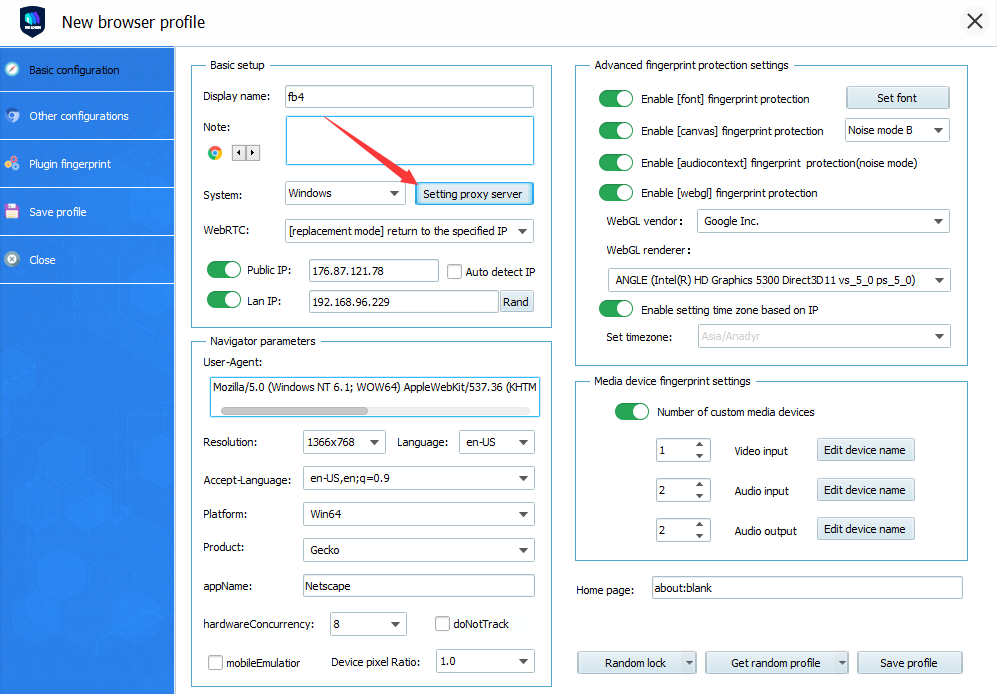Viewport: 997px width, 694px height.
Task: Check the Auto detect IP checkbox
Action: pos(454,272)
